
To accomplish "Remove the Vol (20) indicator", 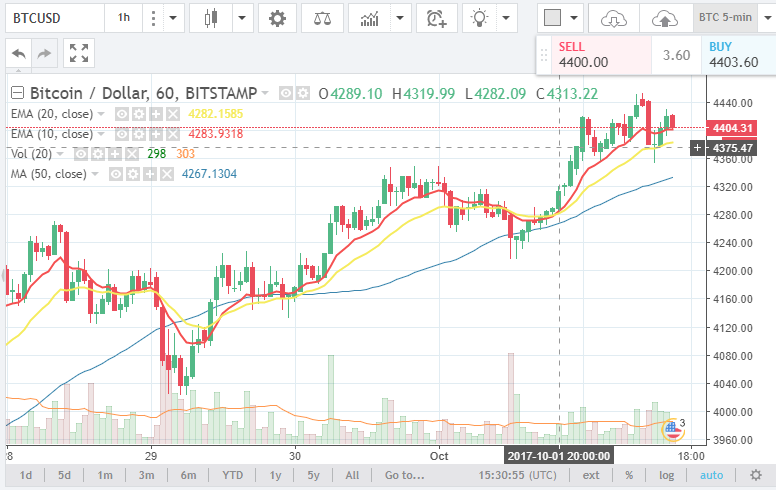I will (x=131, y=154).
